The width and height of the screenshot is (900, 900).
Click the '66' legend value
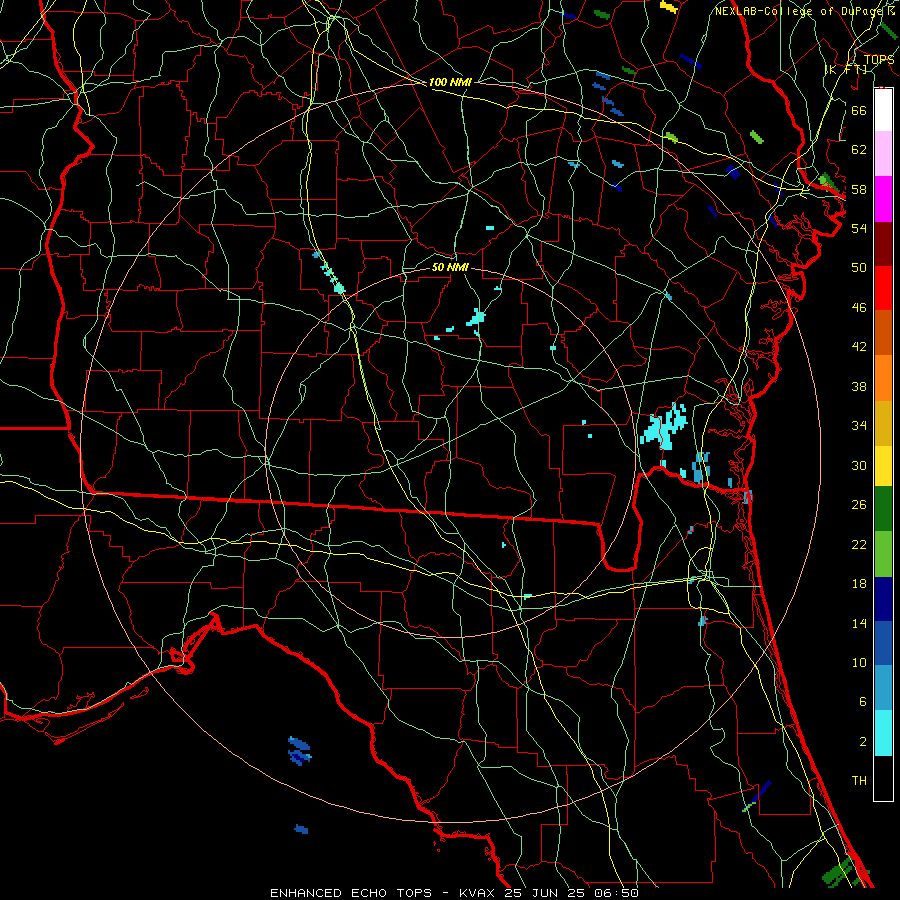click(859, 110)
